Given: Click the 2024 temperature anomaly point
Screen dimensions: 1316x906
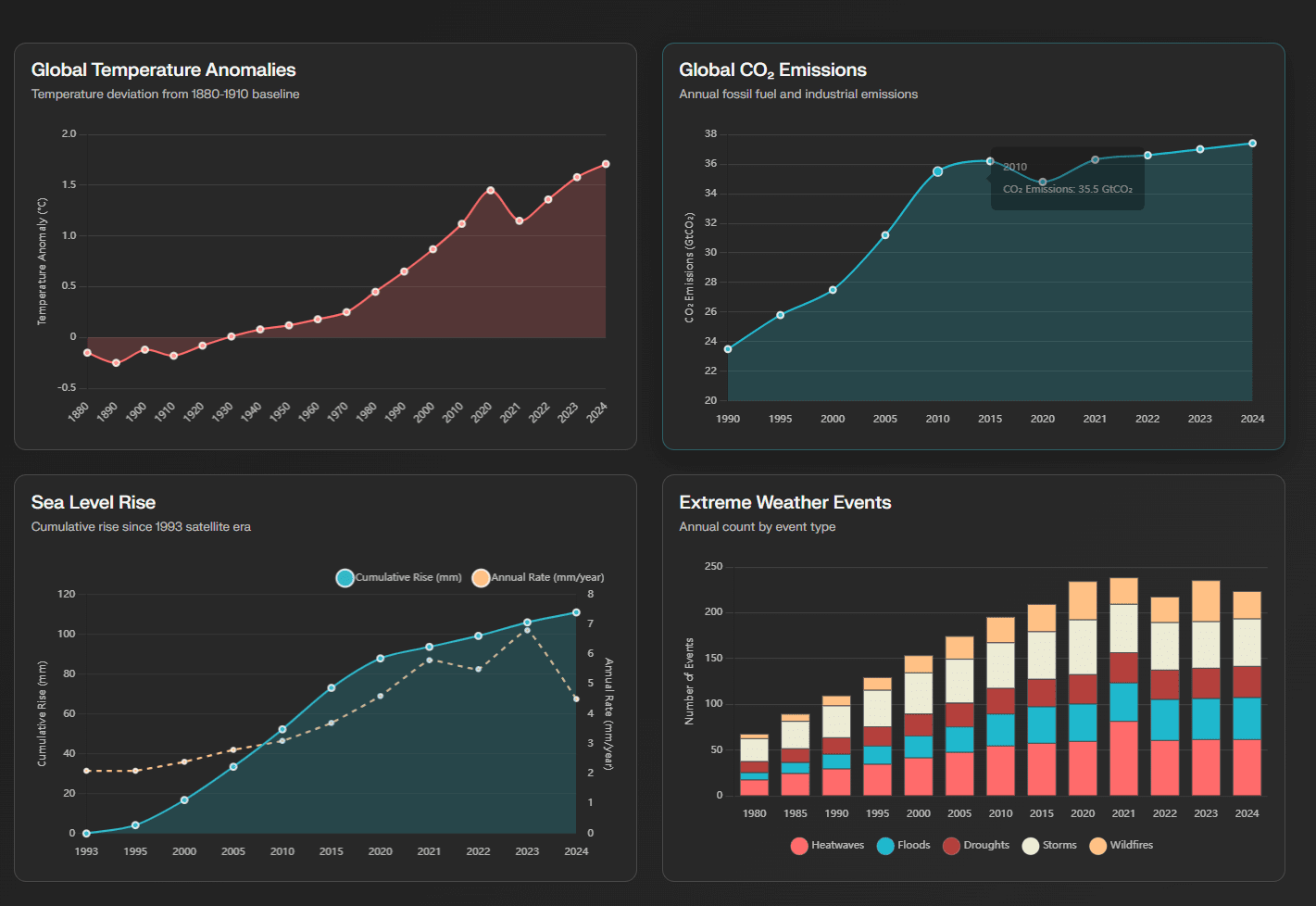Looking at the screenshot, I should pyautogui.click(x=606, y=164).
